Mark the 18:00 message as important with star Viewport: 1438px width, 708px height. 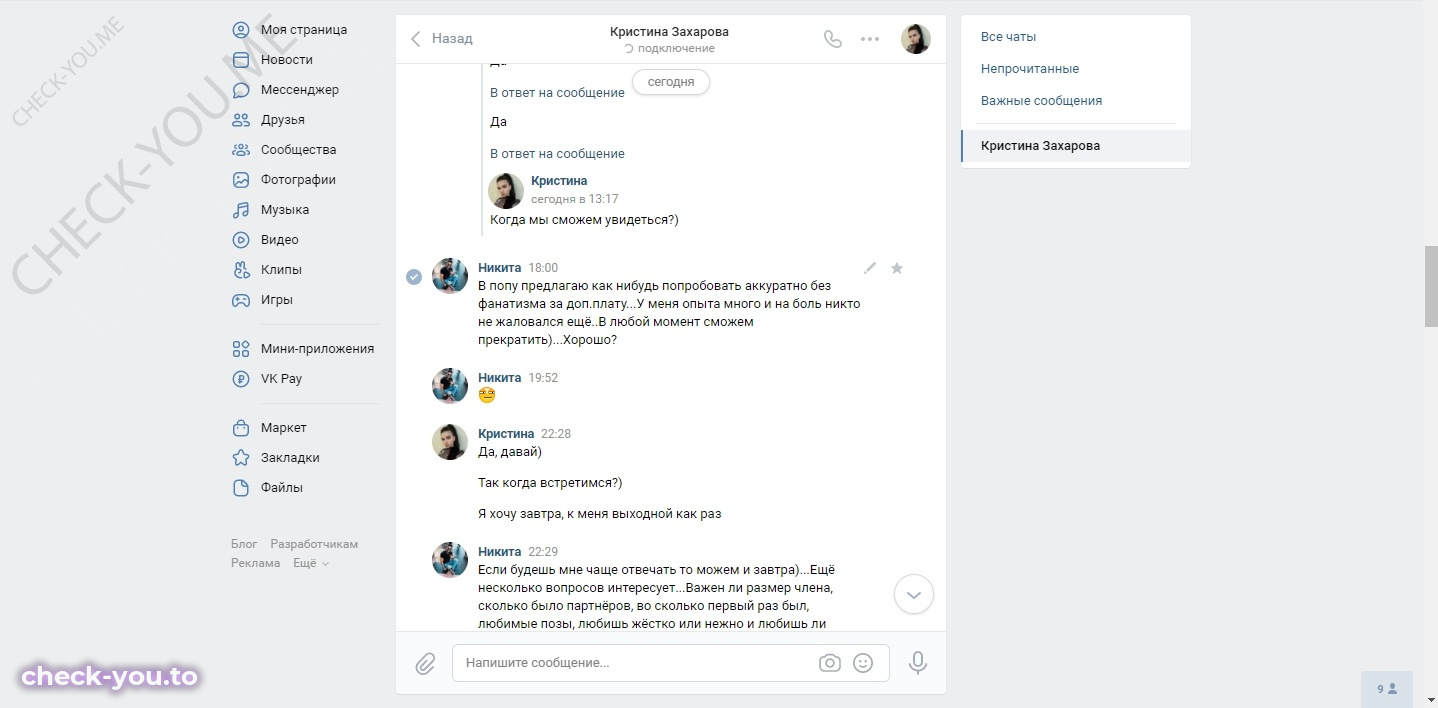tap(897, 268)
